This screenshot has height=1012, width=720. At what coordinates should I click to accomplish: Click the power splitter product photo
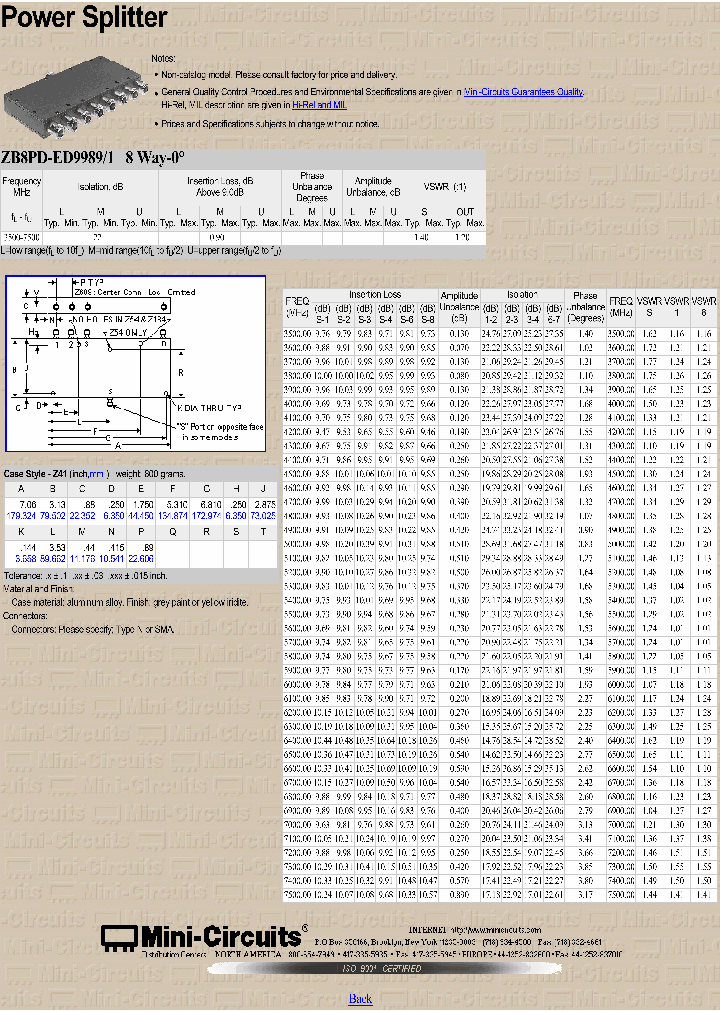pos(76,97)
